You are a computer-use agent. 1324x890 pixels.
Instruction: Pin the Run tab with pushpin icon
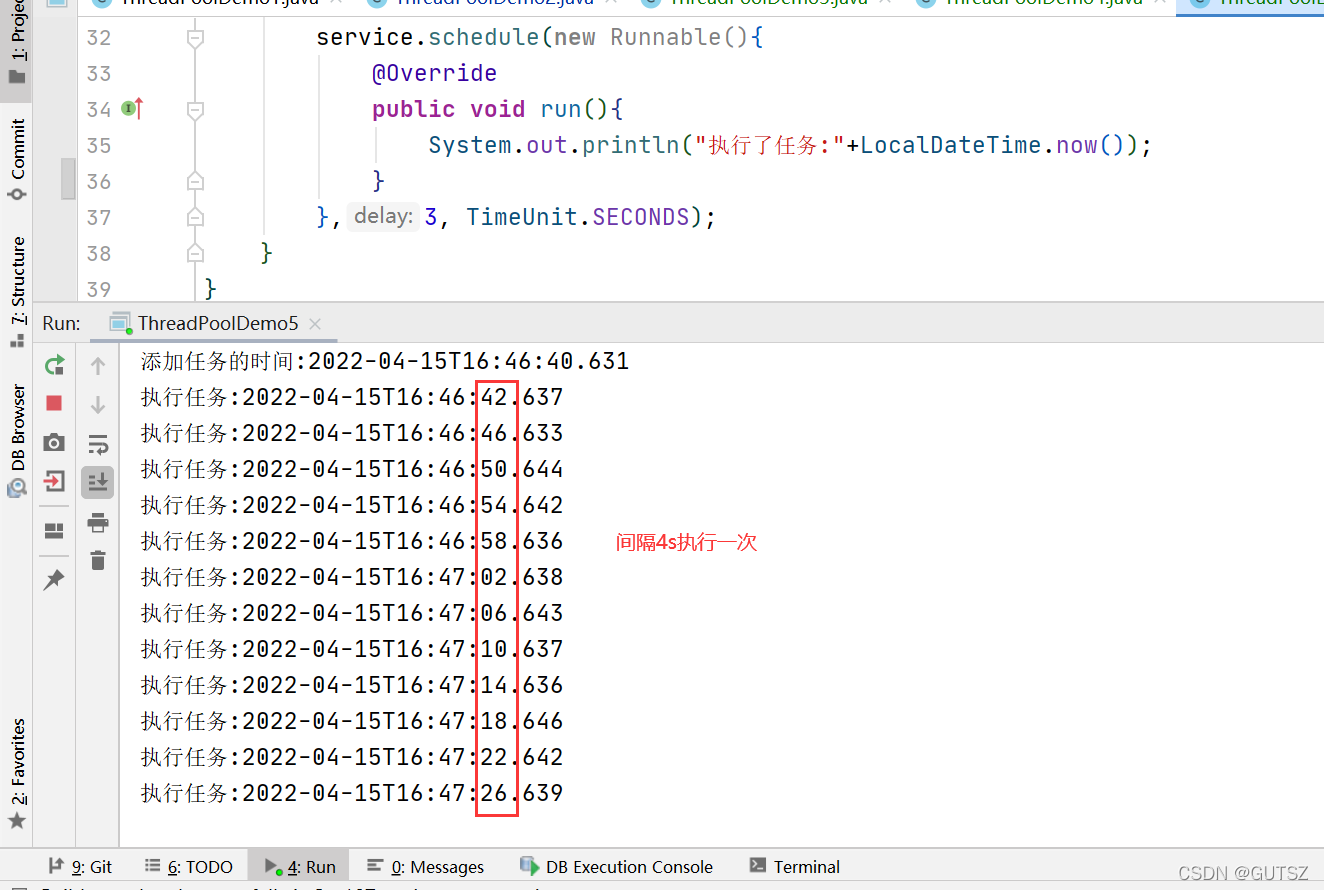pos(55,579)
